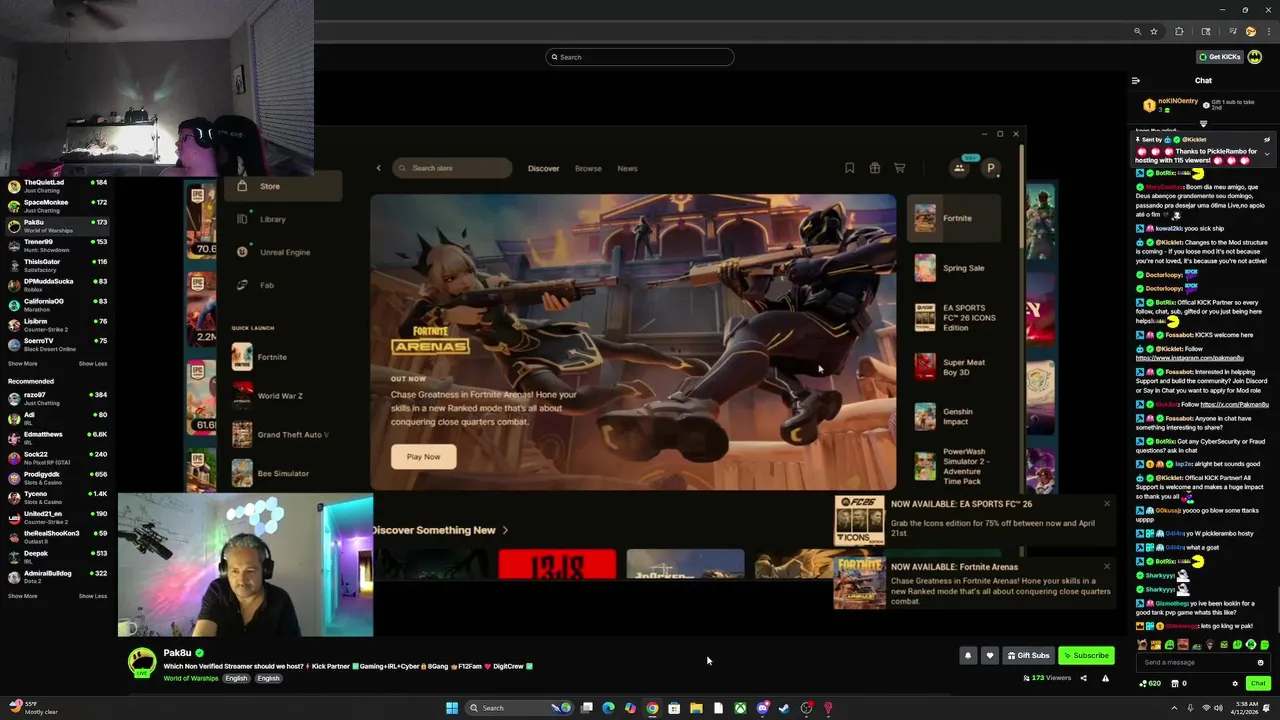Click the share icon next to viewer count
The width and height of the screenshot is (1280, 720).
1083,678
